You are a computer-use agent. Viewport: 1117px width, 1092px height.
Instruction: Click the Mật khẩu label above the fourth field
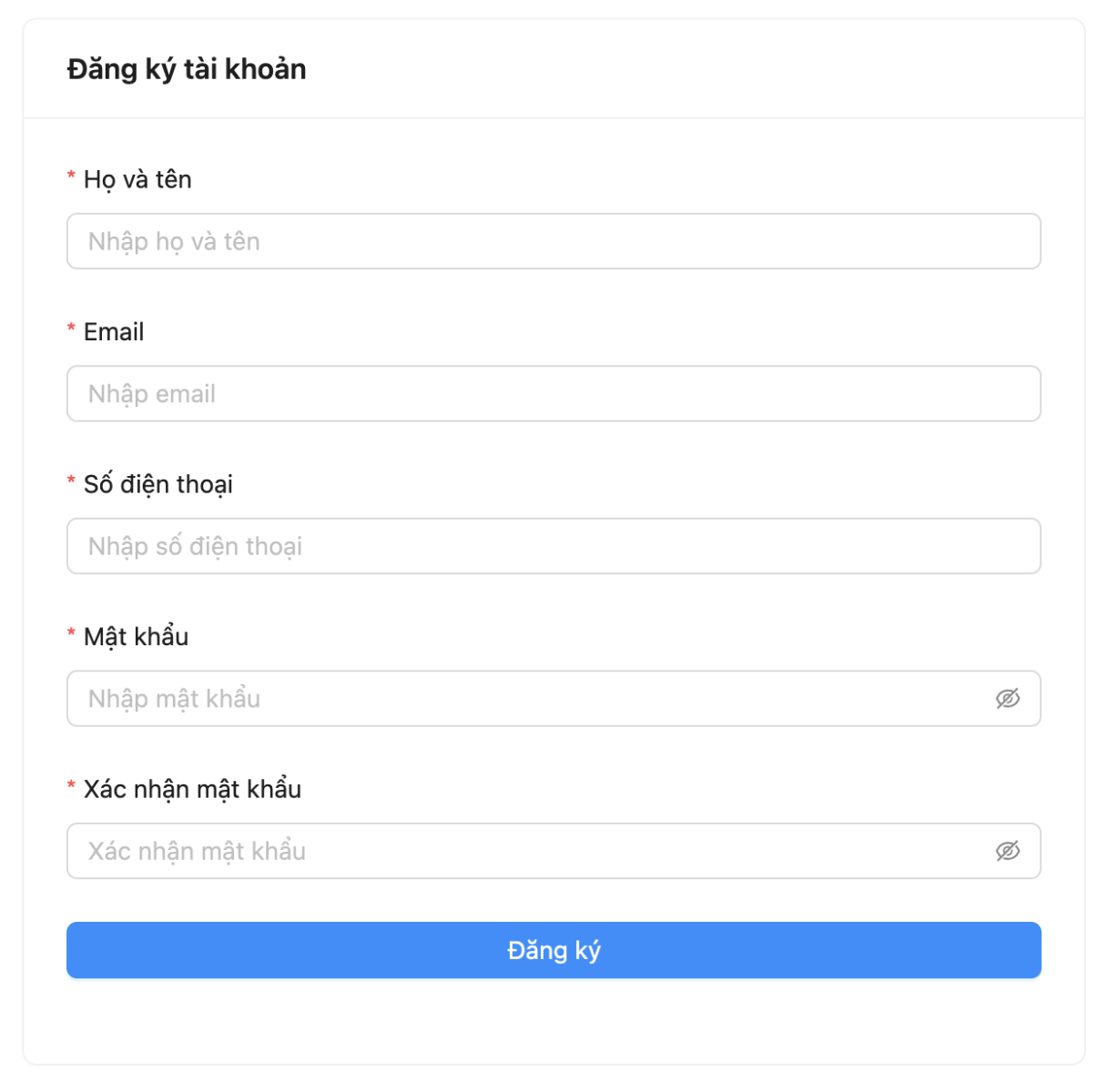[x=137, y=637]
